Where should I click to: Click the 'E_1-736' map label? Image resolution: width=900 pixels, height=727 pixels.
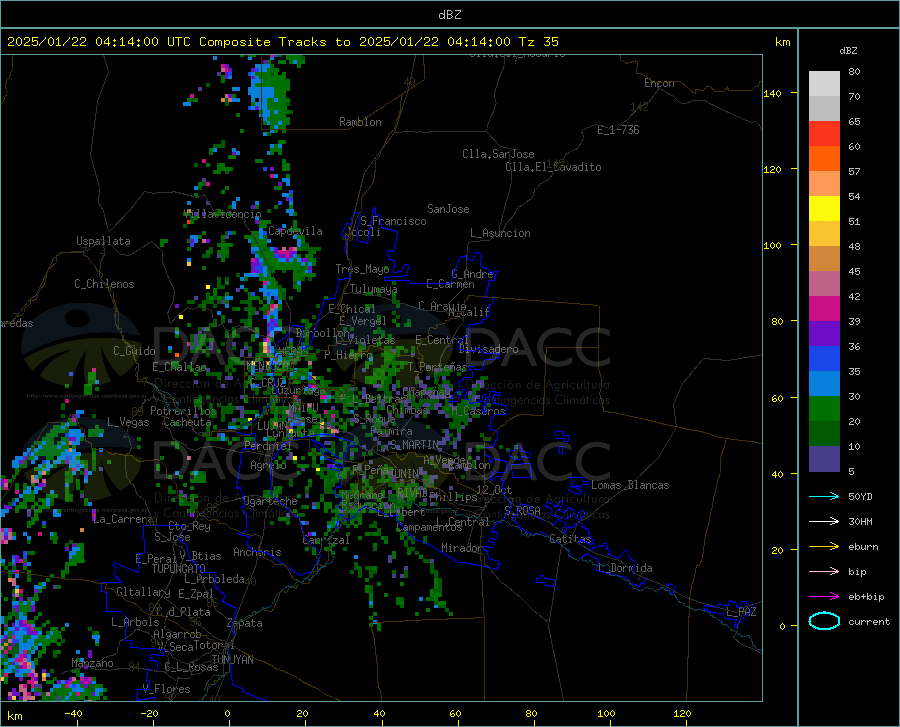618,130
